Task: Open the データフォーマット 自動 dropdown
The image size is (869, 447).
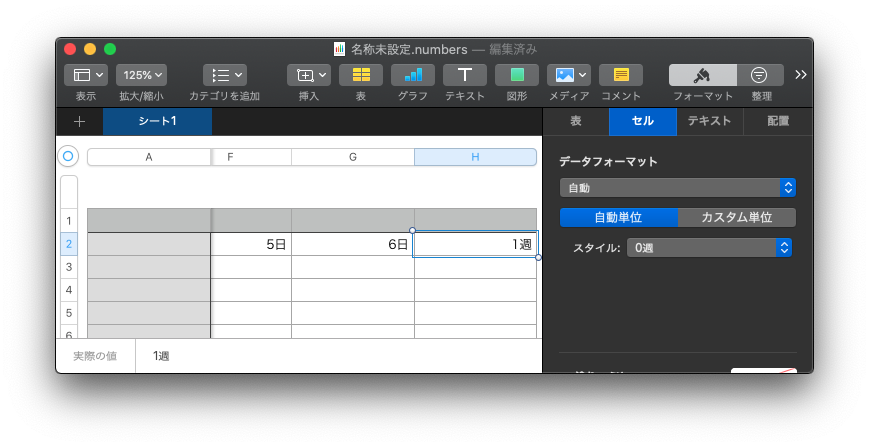Action: point(677,187)
